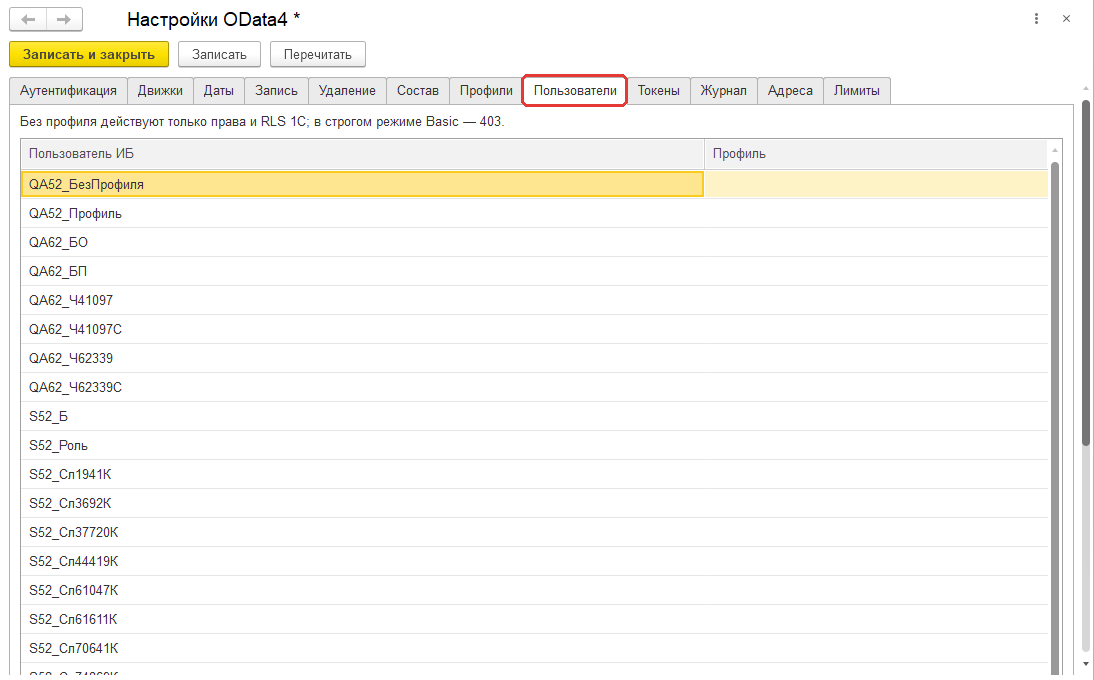This screenshot has width=1094, height=680.
Task: Select the QA62_Ч41097С user row
Action: [x=534, y=329]
